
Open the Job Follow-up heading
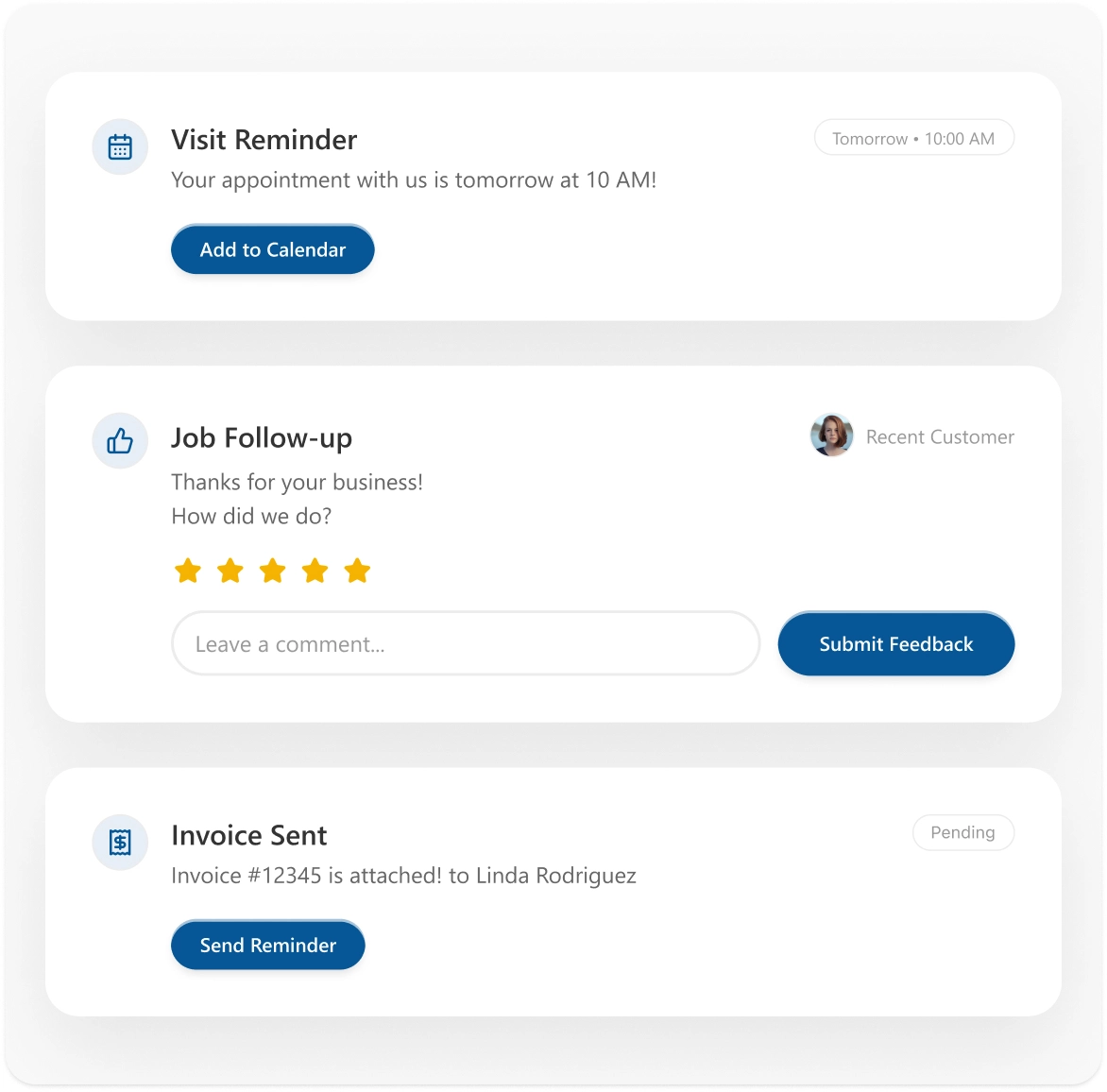(262, 438)
